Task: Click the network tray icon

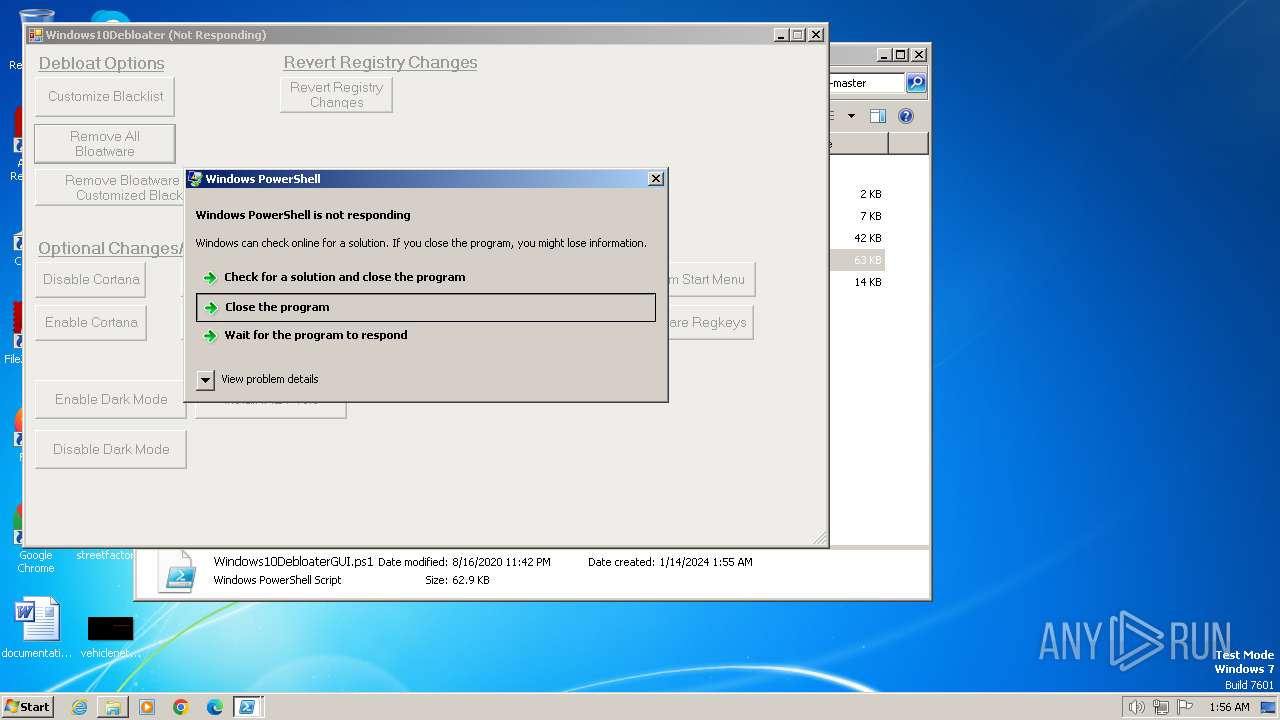Action: coord(1161,707)
